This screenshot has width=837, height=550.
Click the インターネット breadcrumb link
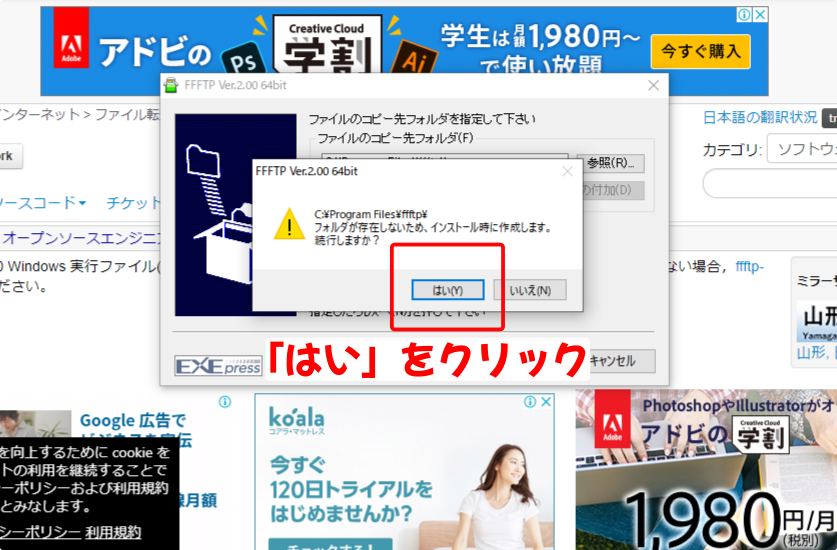pyautogui.click(x=40, y=114)
